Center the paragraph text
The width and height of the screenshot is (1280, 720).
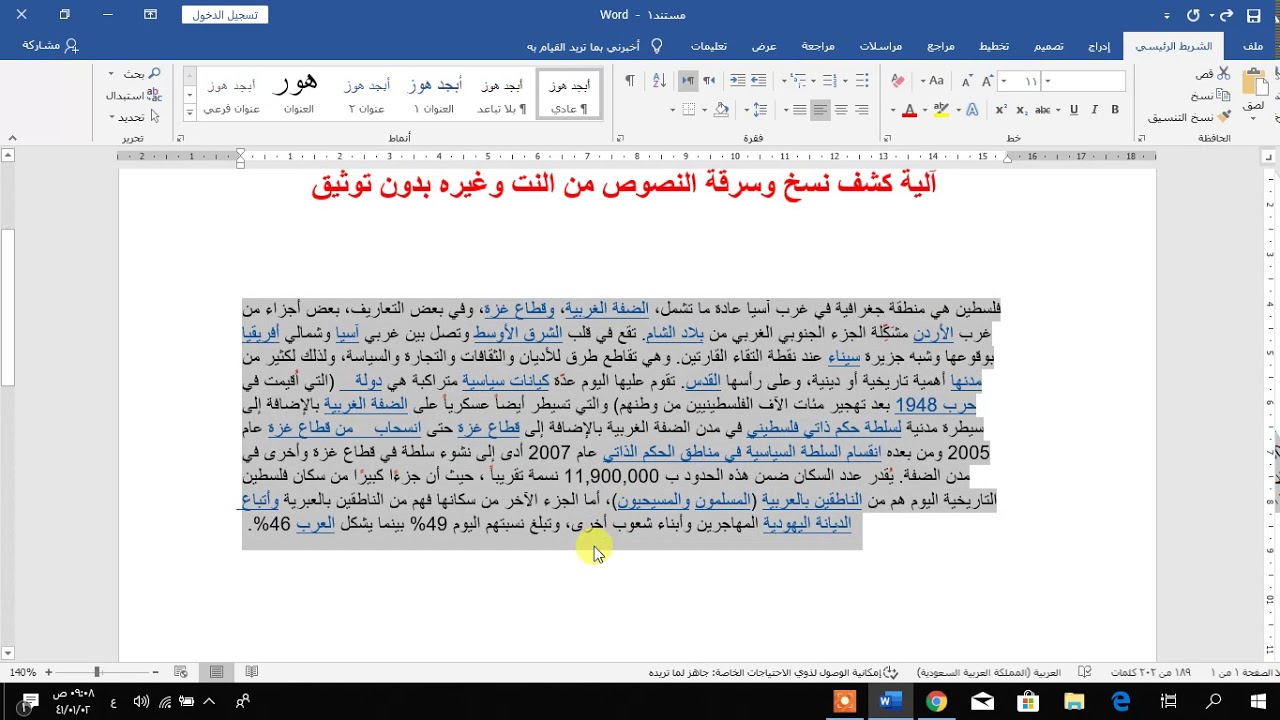pos(841,110)
